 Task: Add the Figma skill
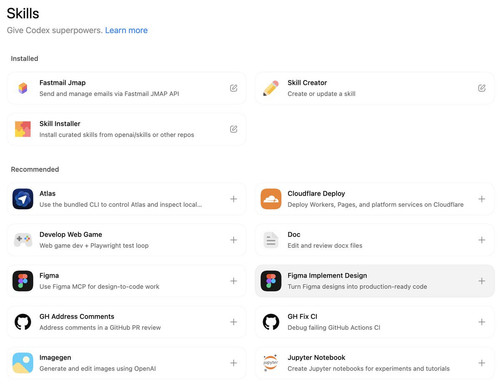[234, 281]
